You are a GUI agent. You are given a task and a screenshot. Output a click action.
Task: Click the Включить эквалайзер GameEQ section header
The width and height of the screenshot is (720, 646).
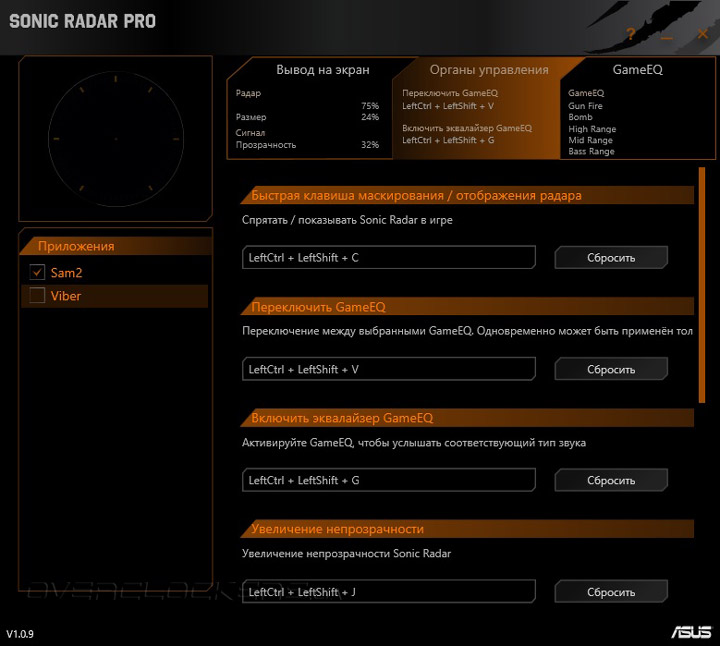[x=467, y=418]
